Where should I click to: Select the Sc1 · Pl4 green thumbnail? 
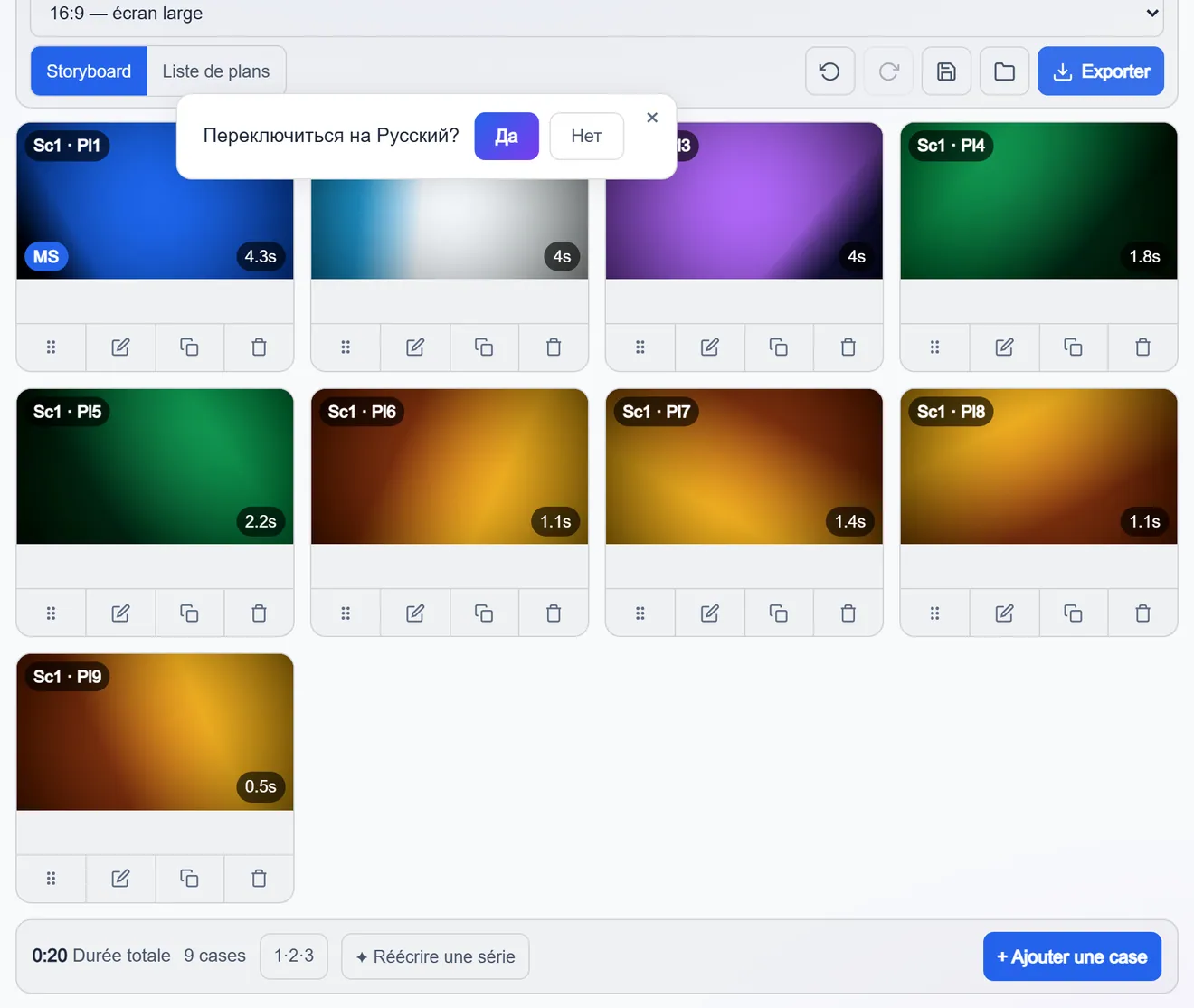pos(1038,201)
